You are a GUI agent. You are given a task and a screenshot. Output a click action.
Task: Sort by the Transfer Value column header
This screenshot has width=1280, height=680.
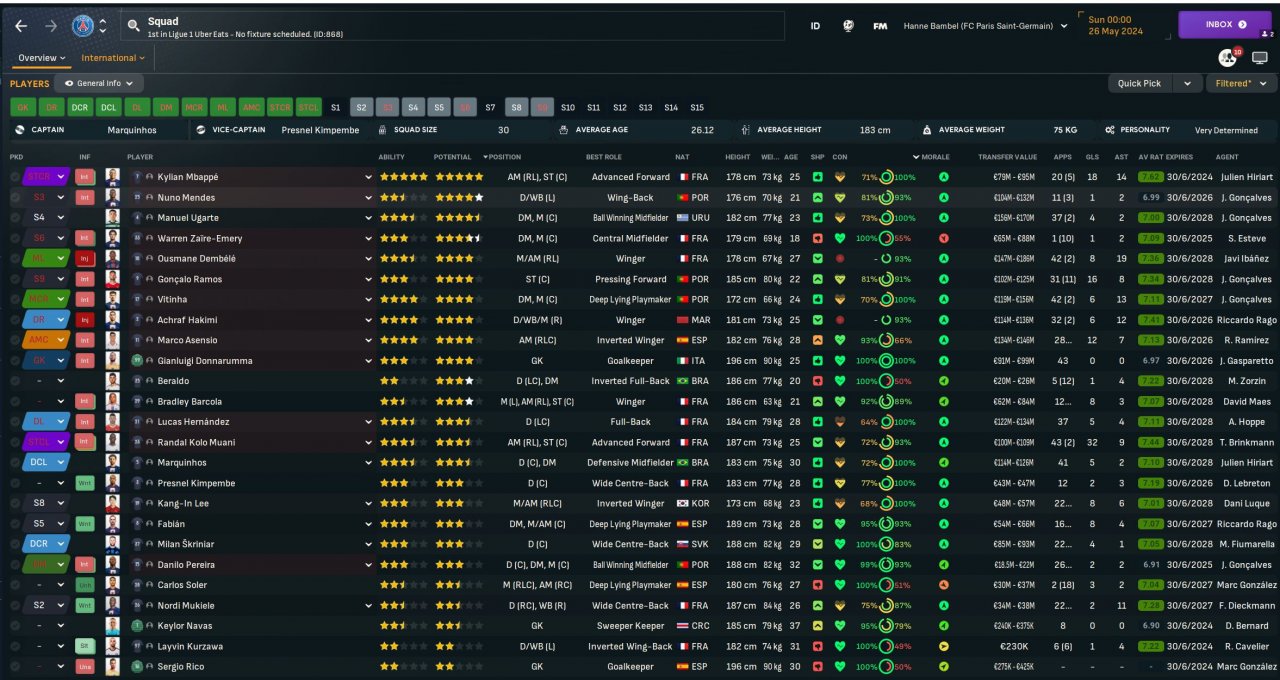[1007, 157]
